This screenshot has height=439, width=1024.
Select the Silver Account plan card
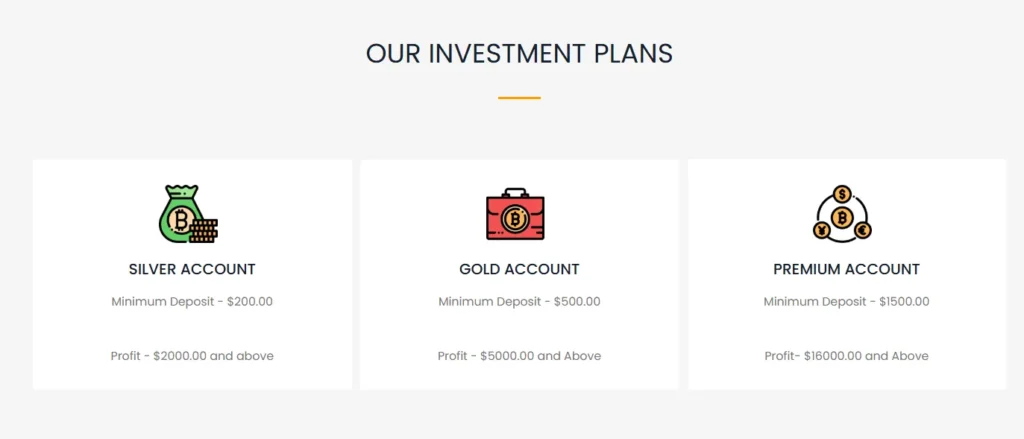(x=192, y=330)
